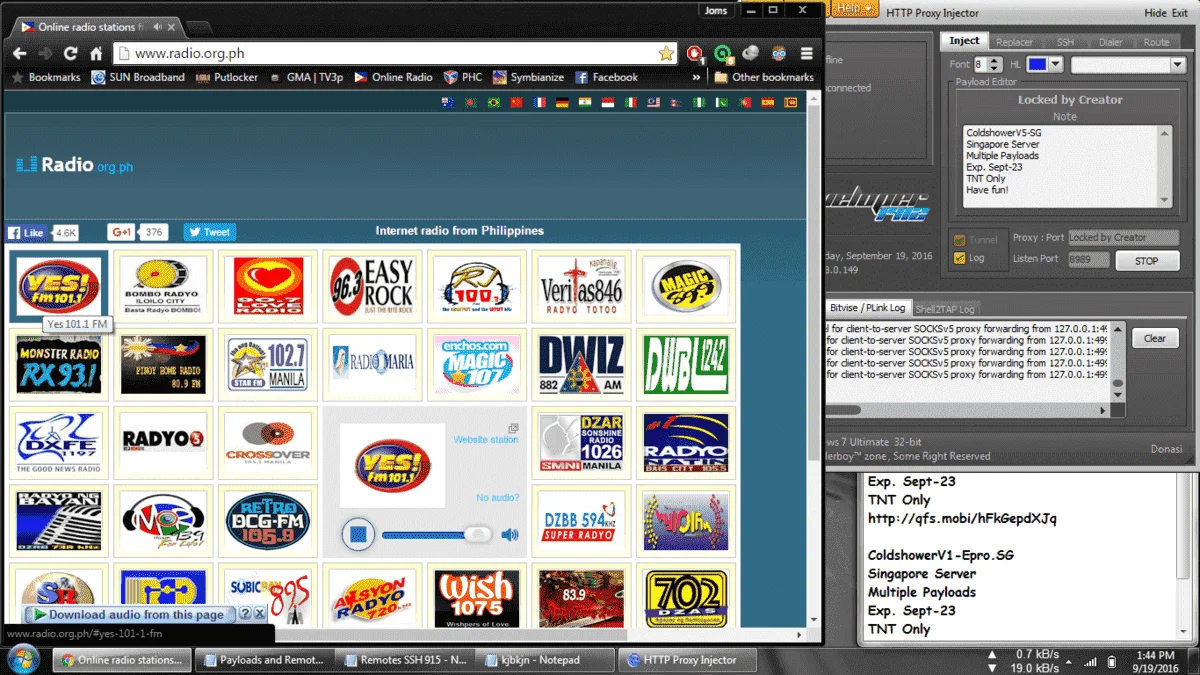Image resolution: width=1200 pixels, height=675 pixels.
Task: Open the Chrome home page button
Action: pos(96,53)
